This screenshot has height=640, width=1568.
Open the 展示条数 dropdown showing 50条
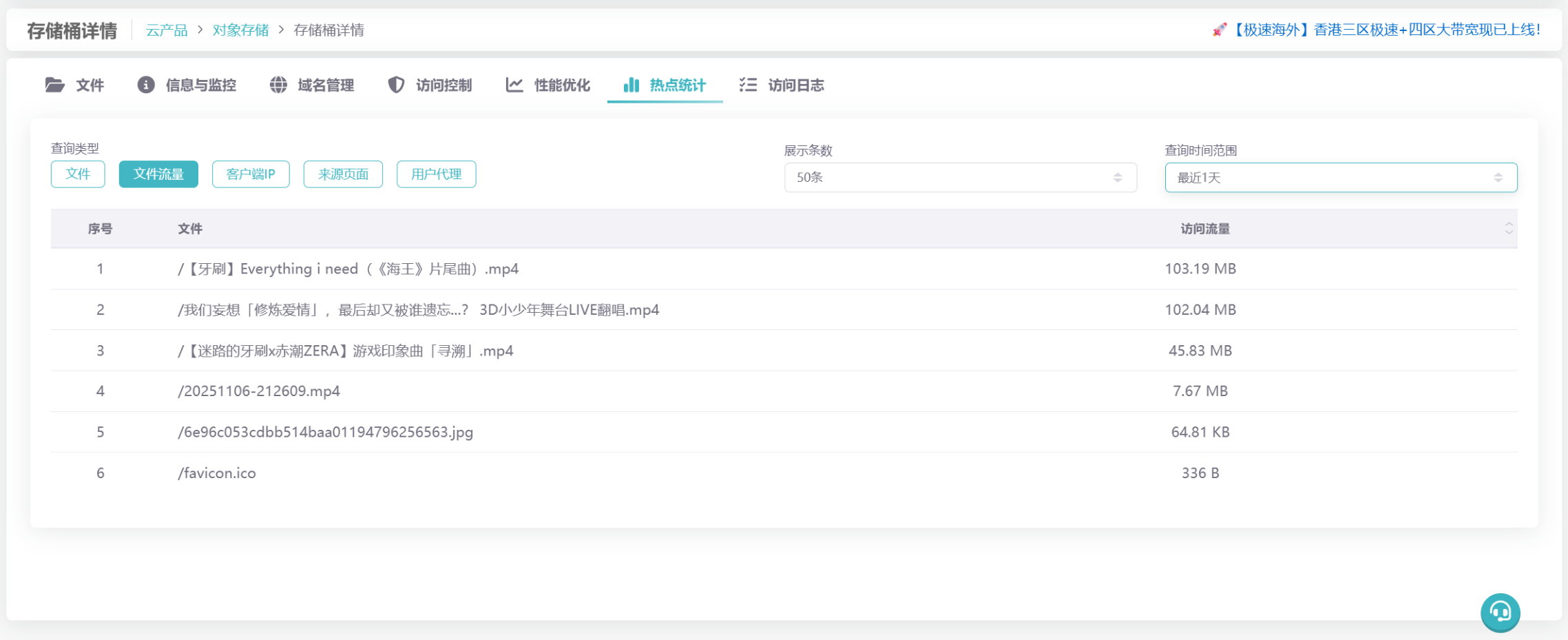click(x=960, y=178)
